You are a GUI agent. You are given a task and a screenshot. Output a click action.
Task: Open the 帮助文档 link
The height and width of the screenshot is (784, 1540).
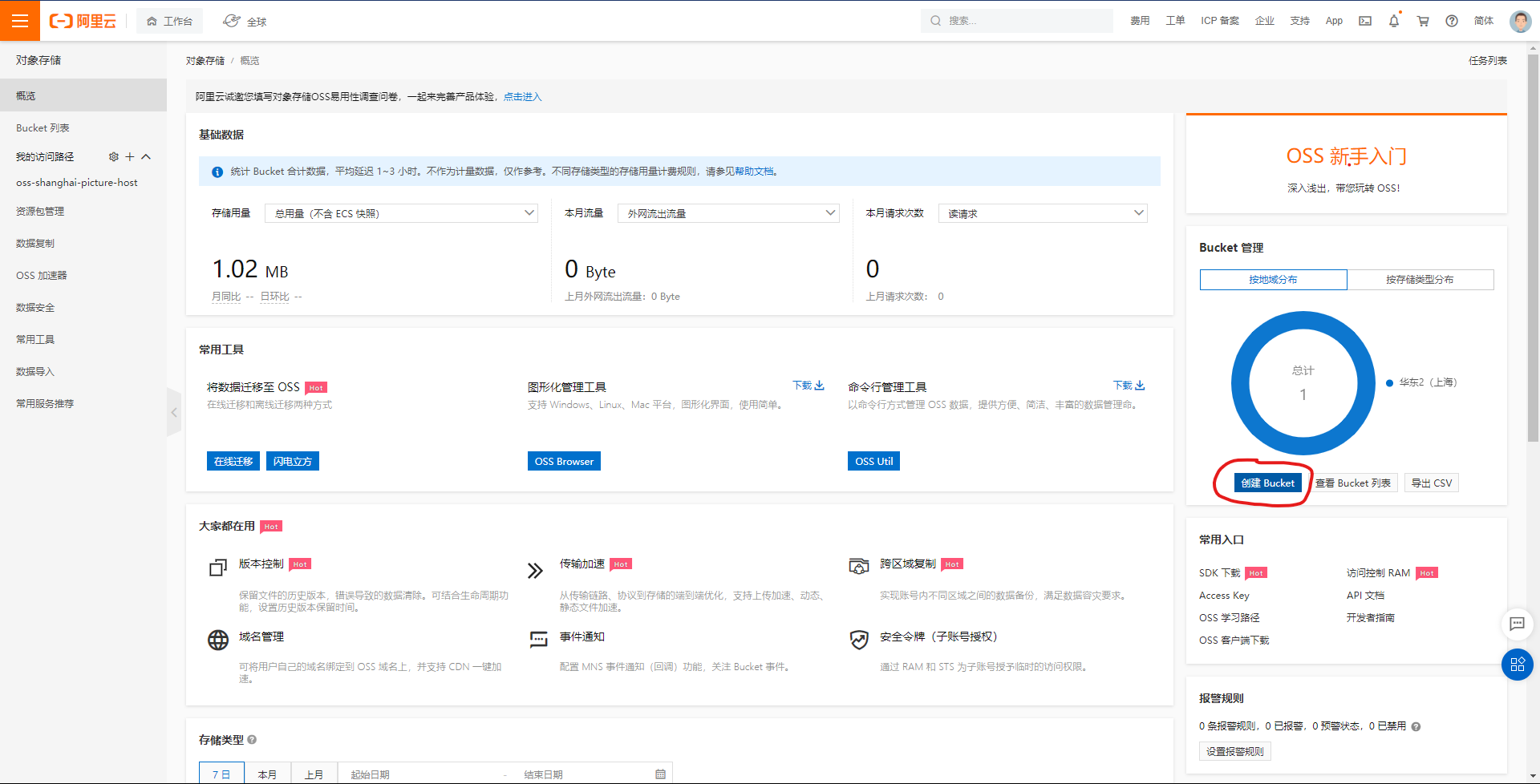755,172
